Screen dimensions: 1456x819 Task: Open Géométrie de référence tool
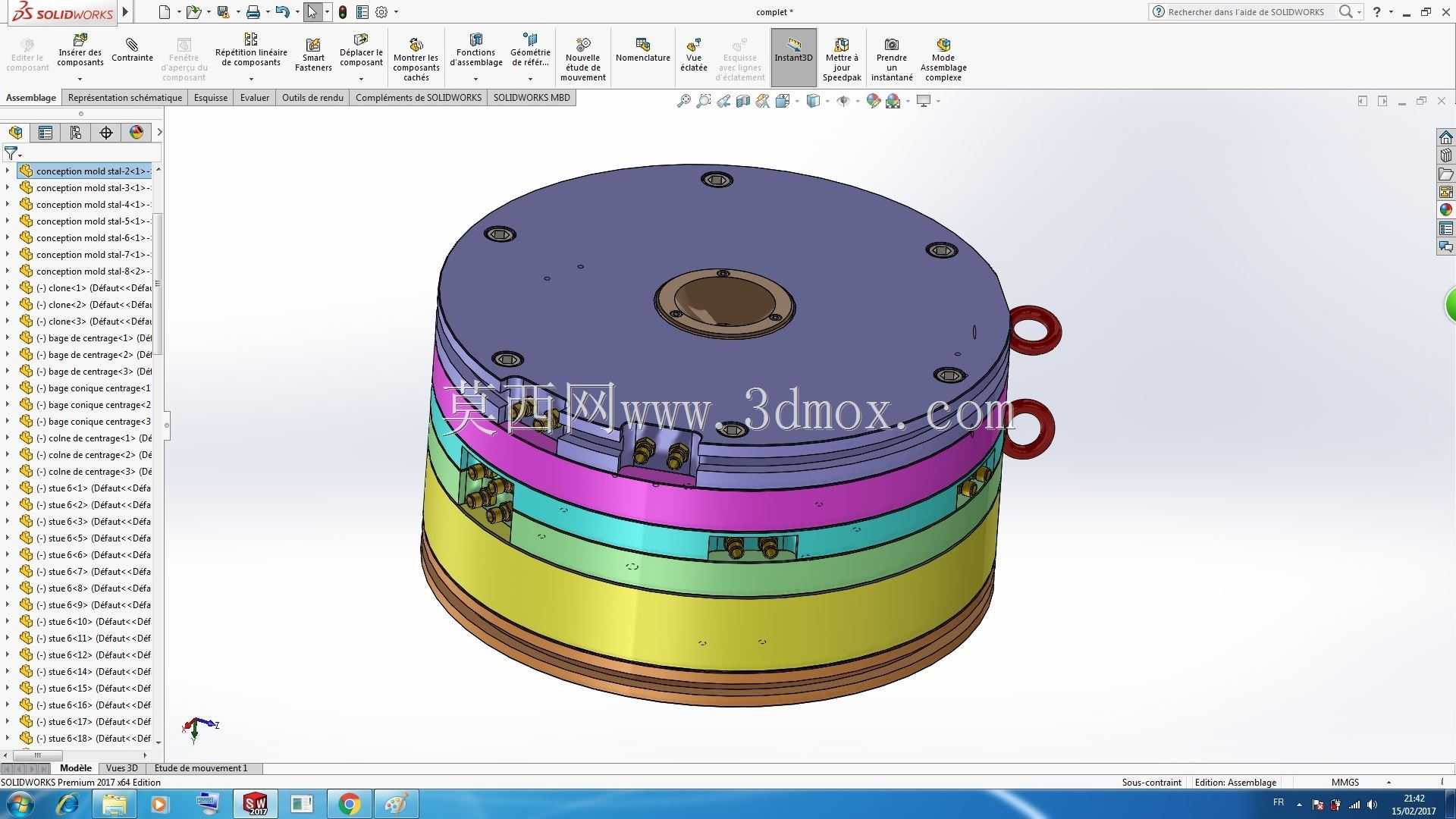[x=530, y=50]
